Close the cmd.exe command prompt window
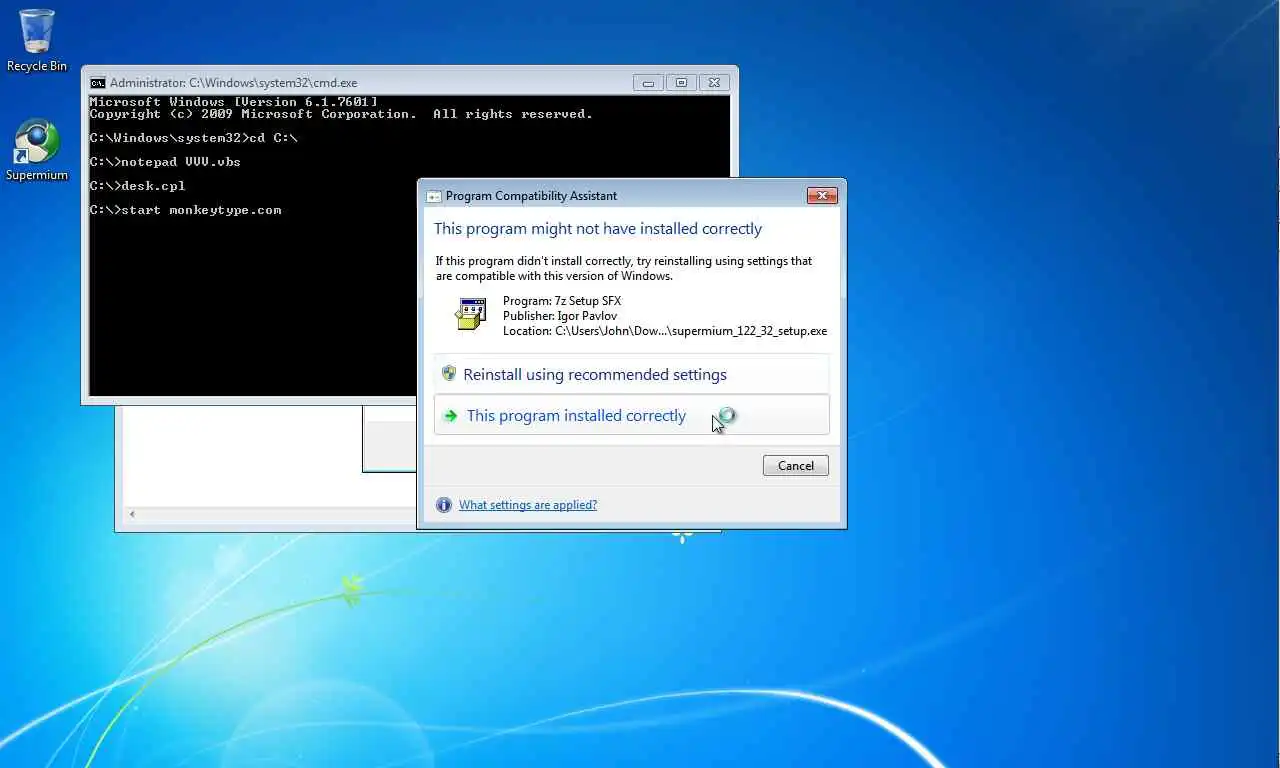This screenshot has height=768, width=1280. pos(714,83)
